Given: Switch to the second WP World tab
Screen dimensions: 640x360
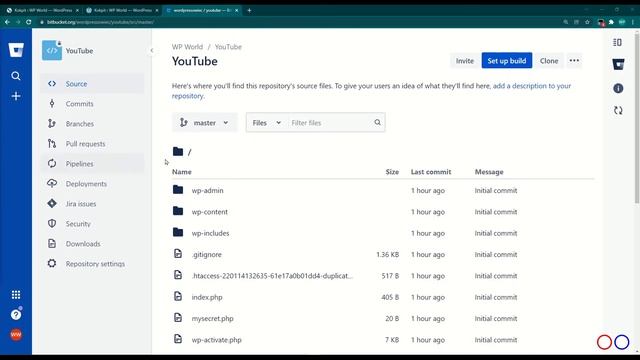Looking at the screenshot, I should [122, 10].
